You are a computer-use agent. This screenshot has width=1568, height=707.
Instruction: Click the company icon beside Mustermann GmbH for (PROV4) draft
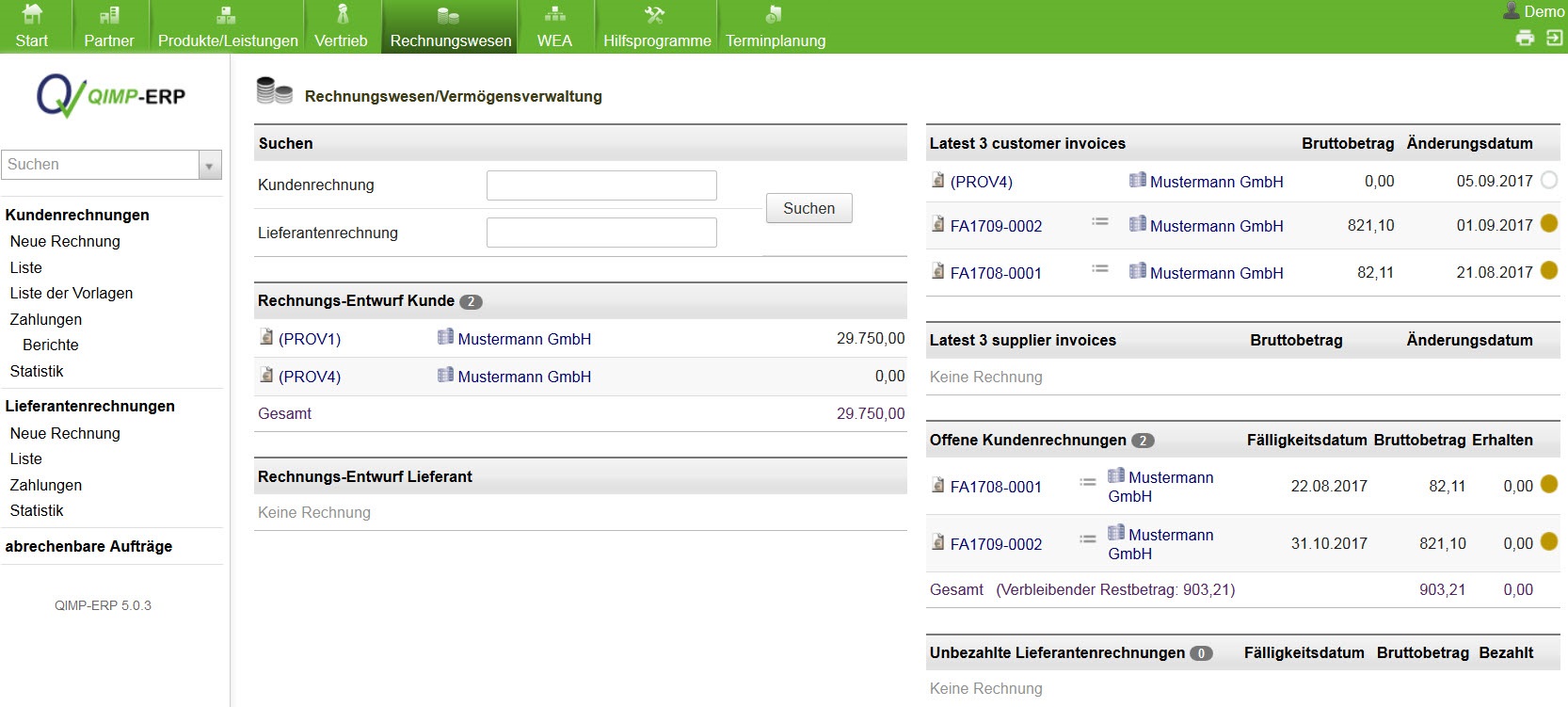[445, 375]
